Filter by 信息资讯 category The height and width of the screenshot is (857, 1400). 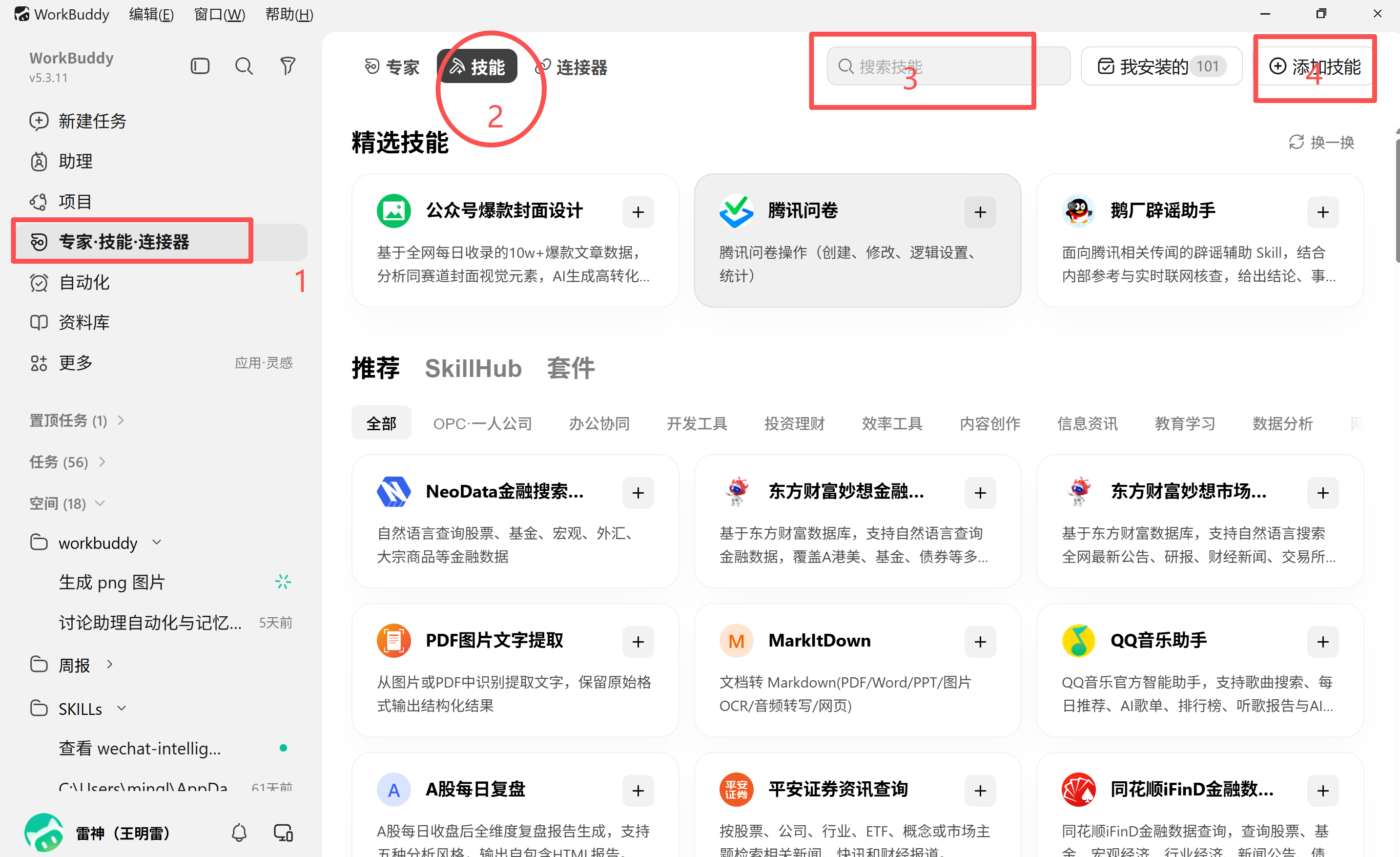[1088, 423]
